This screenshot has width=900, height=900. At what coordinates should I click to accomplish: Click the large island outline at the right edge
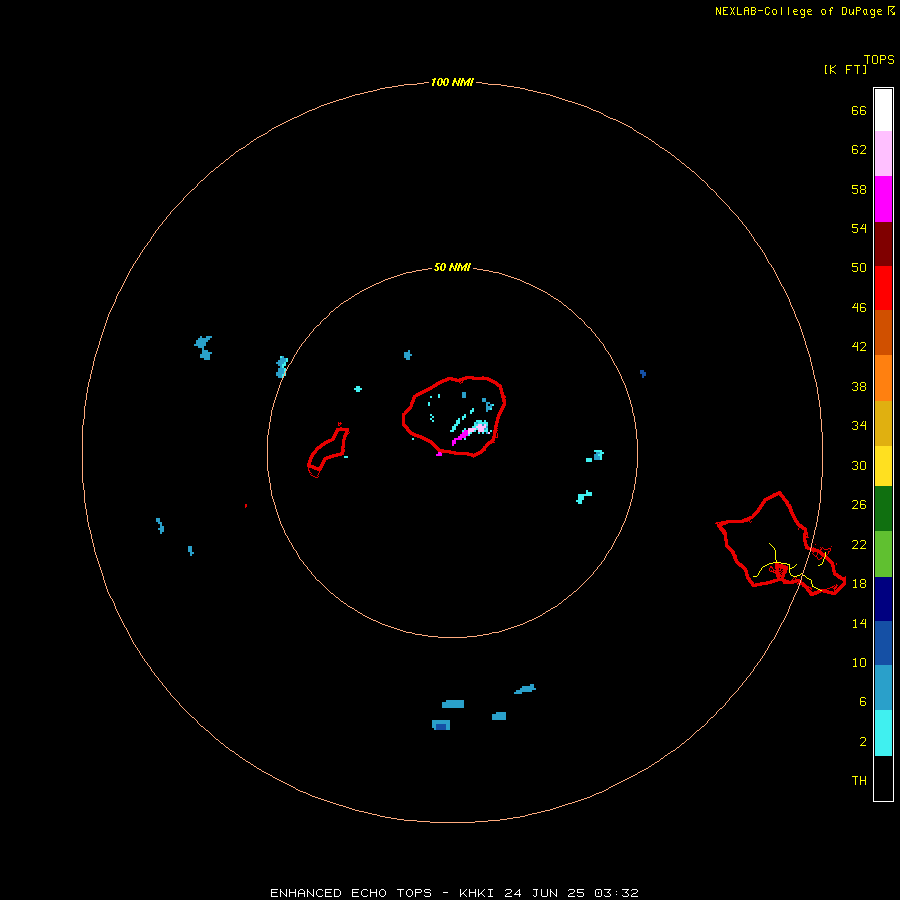781,544
